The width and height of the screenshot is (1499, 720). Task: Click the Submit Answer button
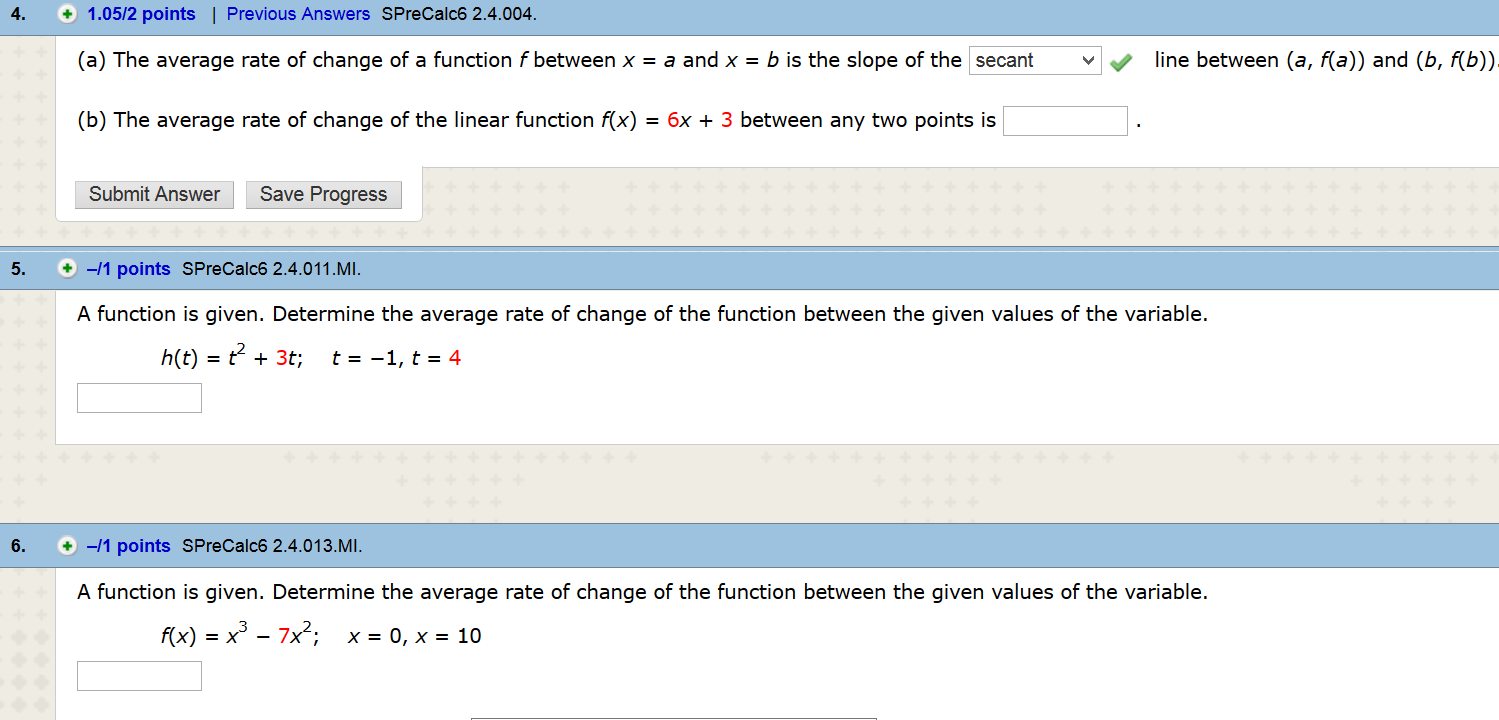coord(154,194)
